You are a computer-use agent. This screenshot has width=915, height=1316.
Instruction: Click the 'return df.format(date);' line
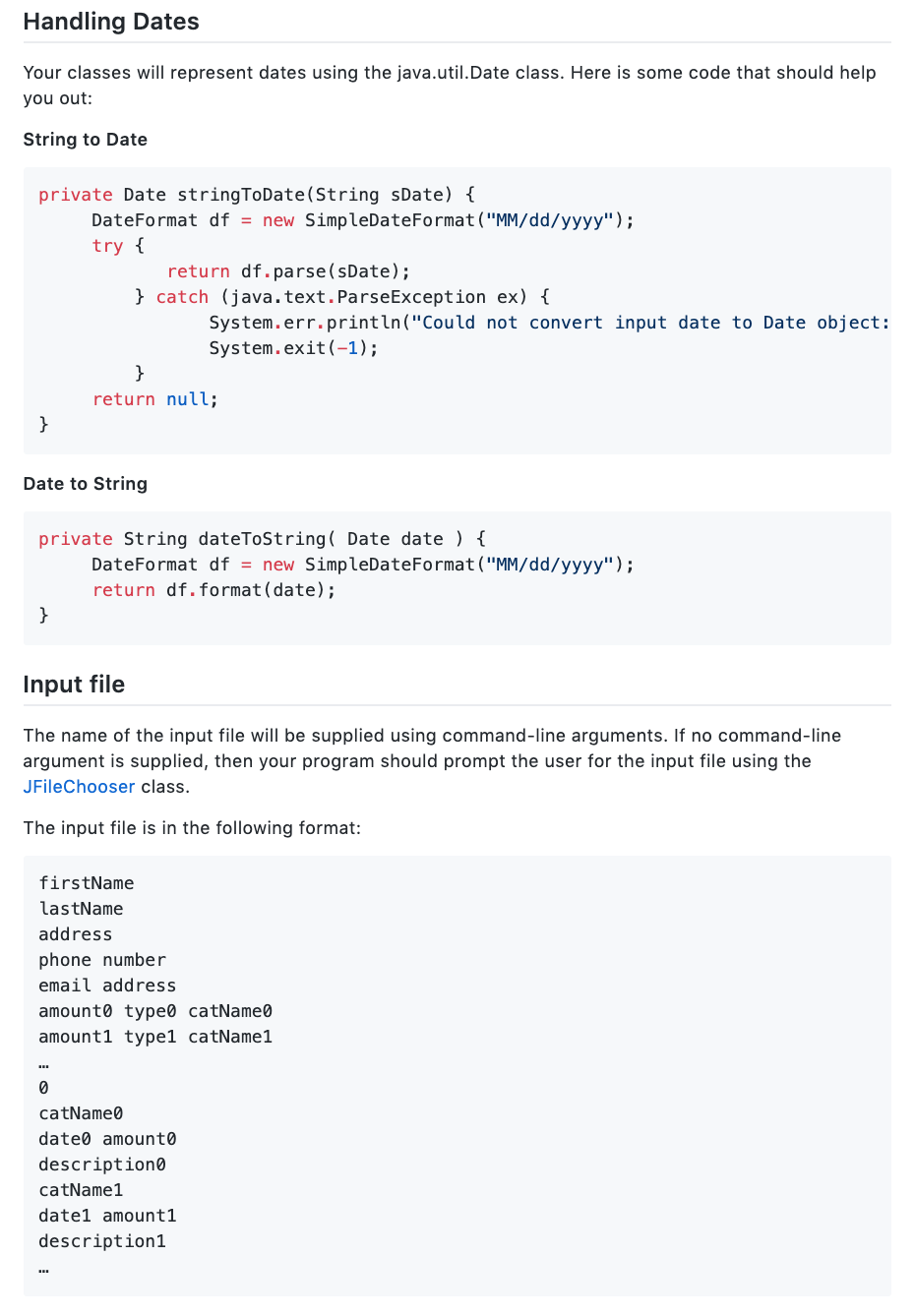pos(213,590)
